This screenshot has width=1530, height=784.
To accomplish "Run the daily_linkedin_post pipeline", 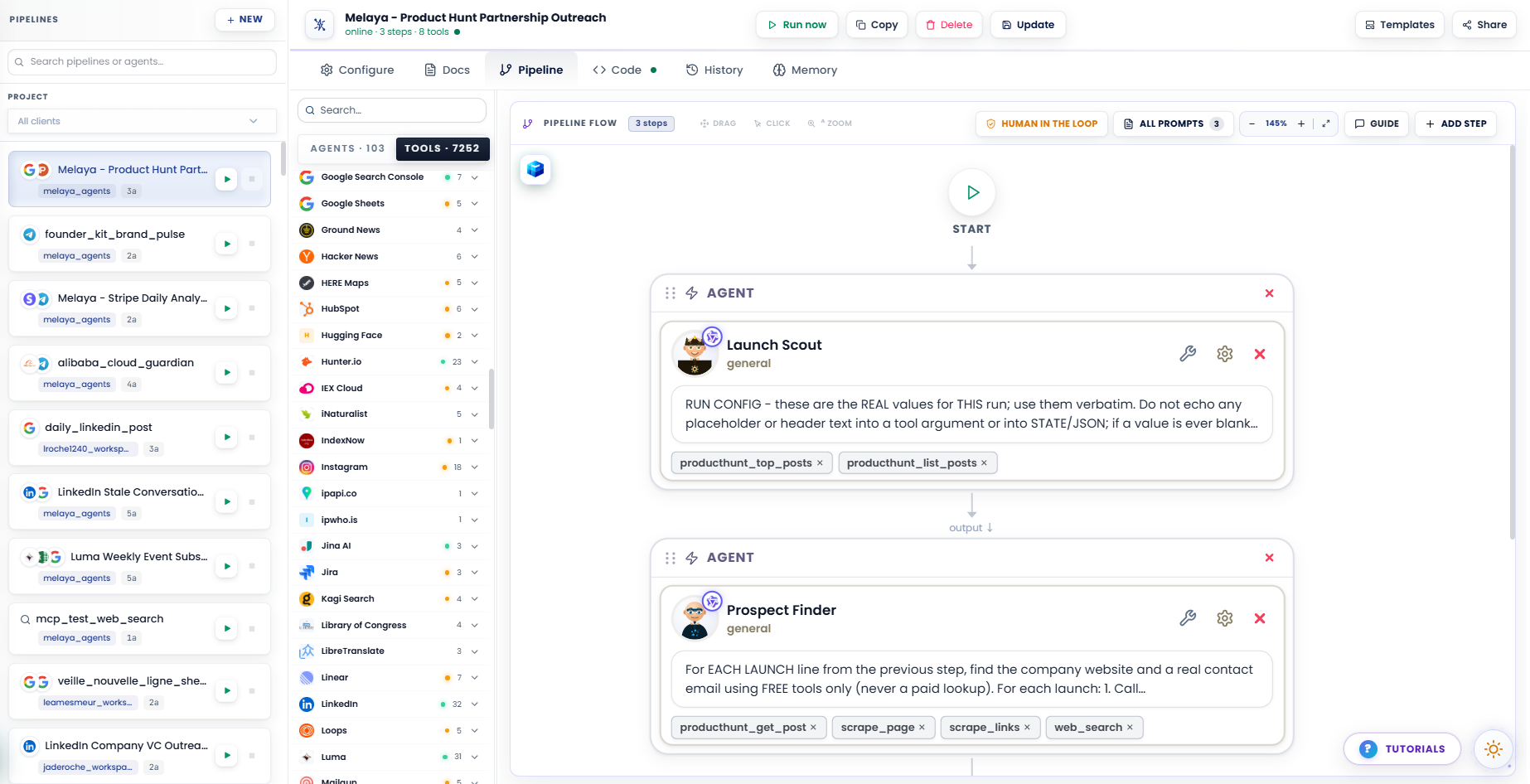I will (226, 437).
